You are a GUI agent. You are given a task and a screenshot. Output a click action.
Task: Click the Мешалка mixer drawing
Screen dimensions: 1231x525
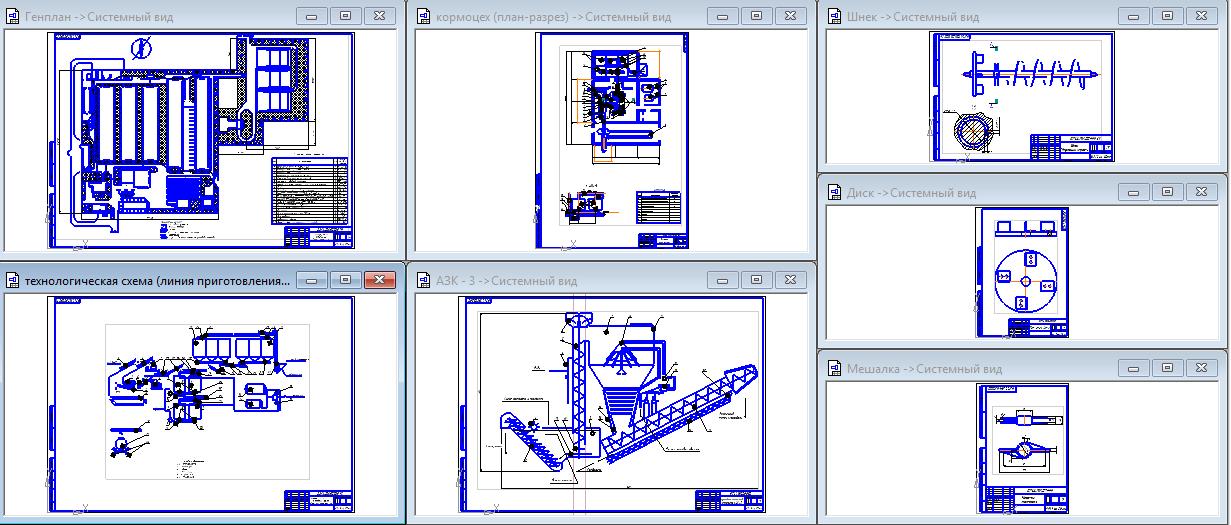(1023, 448)
